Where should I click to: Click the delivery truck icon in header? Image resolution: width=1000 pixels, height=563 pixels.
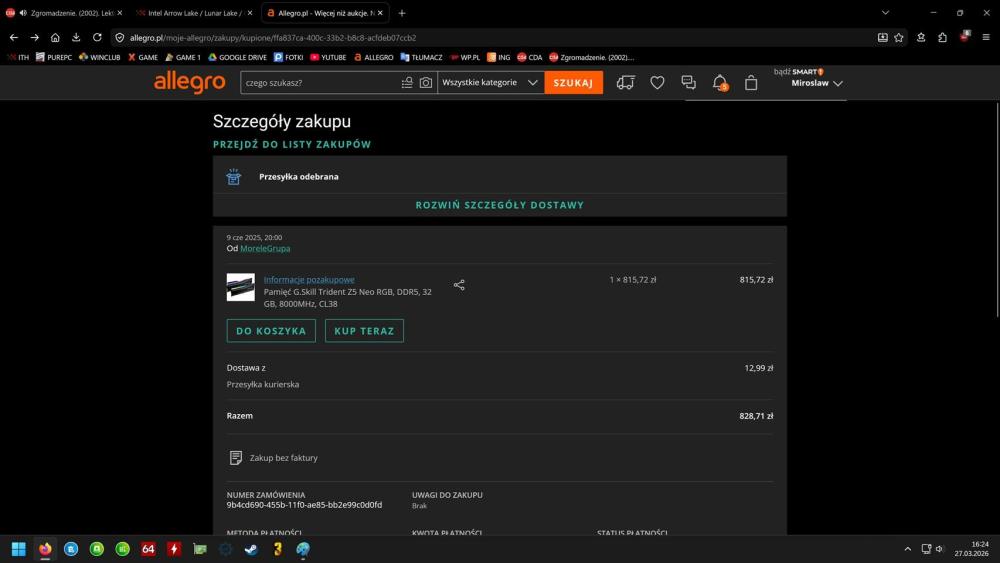point(625,83)
